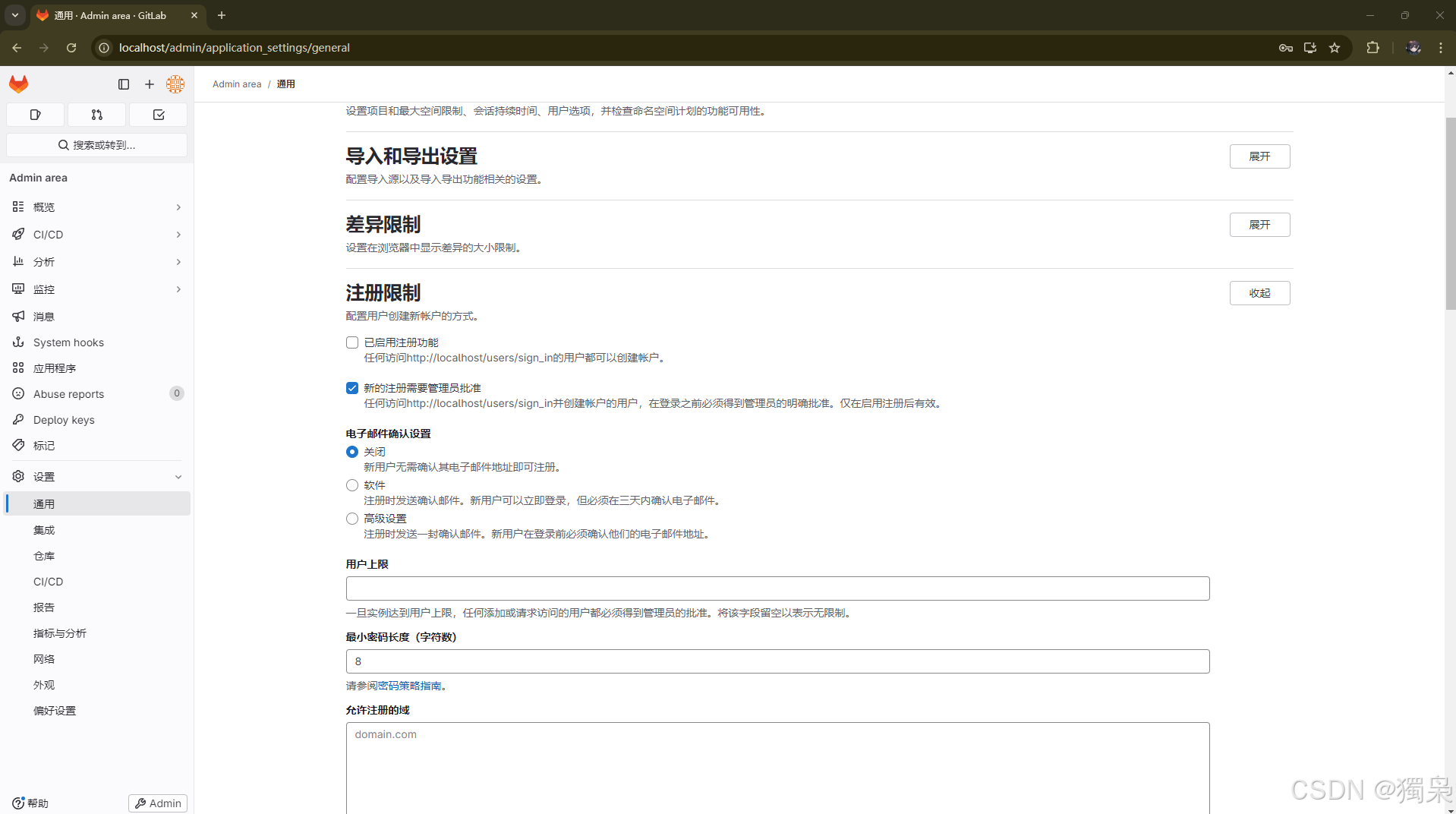Screen dimensions: 1456x814
Task: Collapse the 注册限制 section with 收起
Action: [1259, 293]
